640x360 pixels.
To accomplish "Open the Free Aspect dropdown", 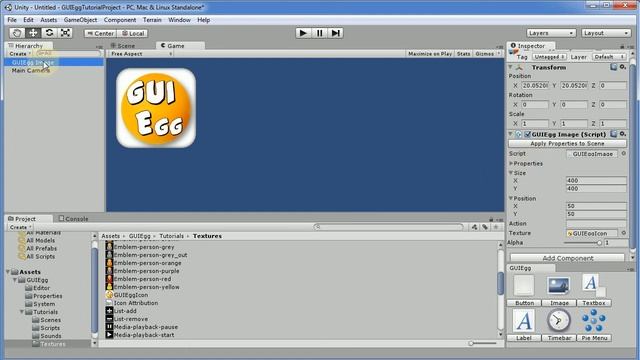I will click(141, 54).
